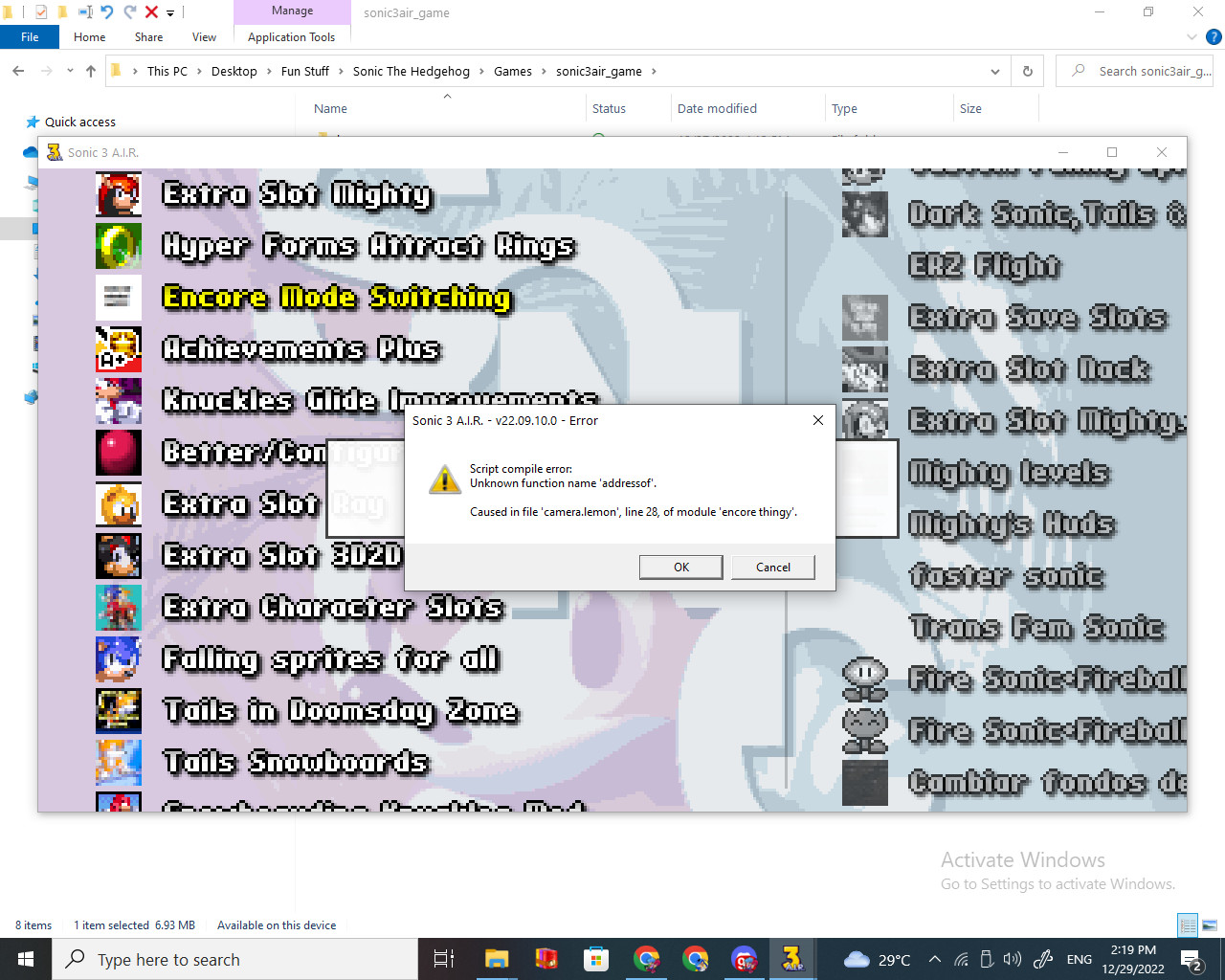Click OK to dismiss the script compile error
1225x980 pixels.
click(680, 567)
